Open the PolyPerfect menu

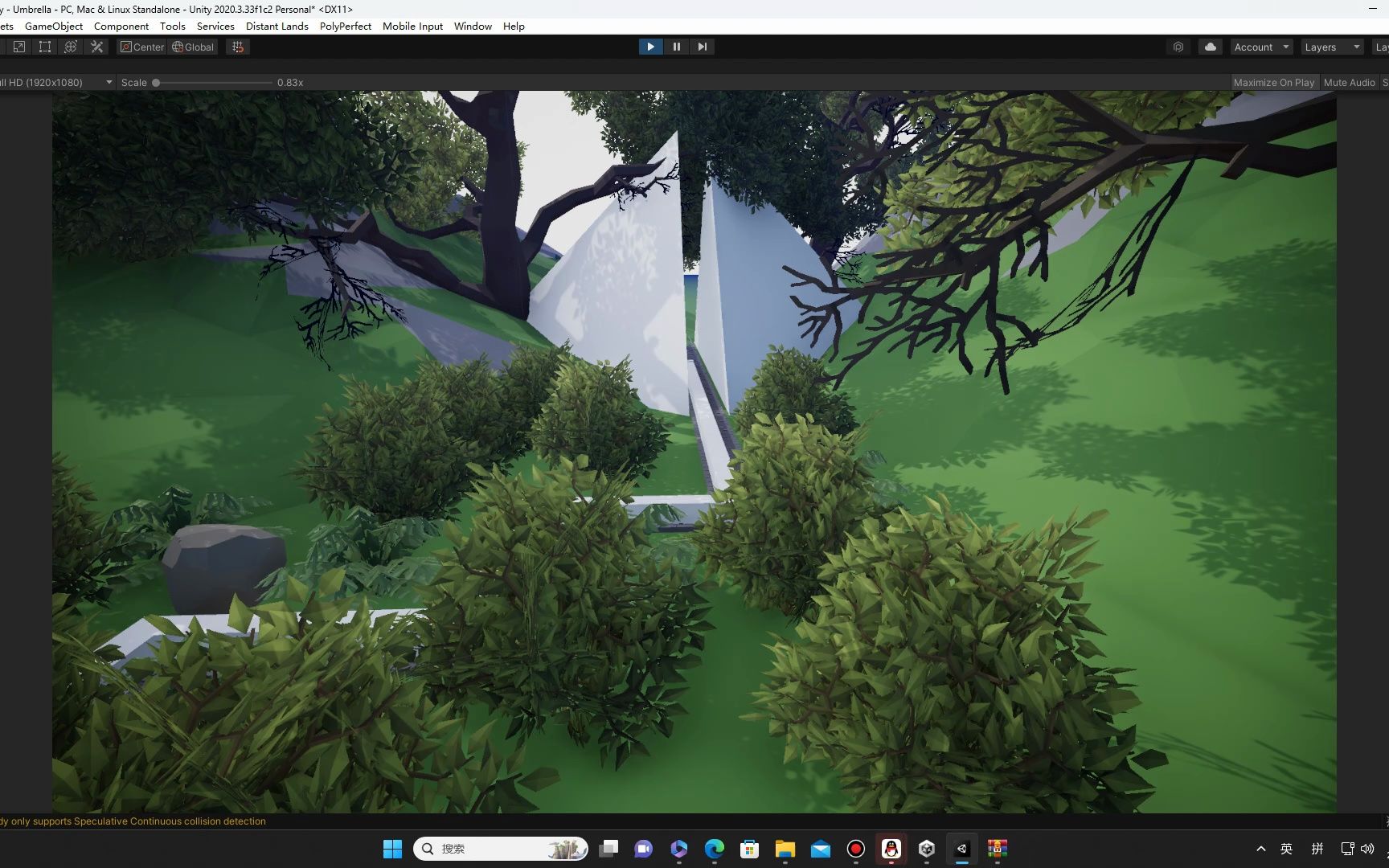[346, 26]
